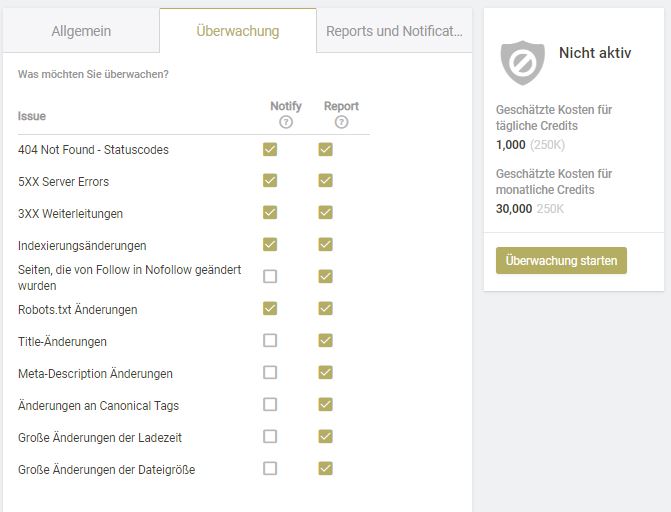Enable Notify for Änderungen an Canonical Tags
671x512 pixels.
point(270,405)
